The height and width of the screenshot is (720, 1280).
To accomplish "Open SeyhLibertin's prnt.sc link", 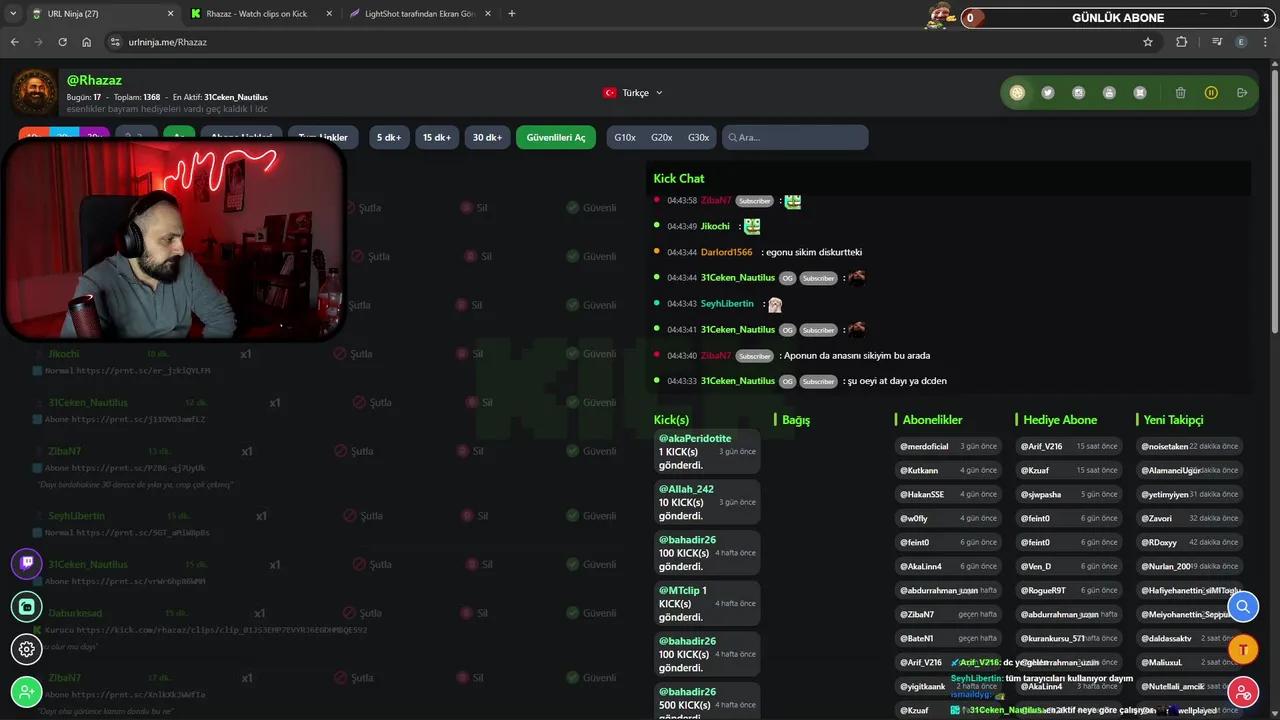I will click(143, 533).
